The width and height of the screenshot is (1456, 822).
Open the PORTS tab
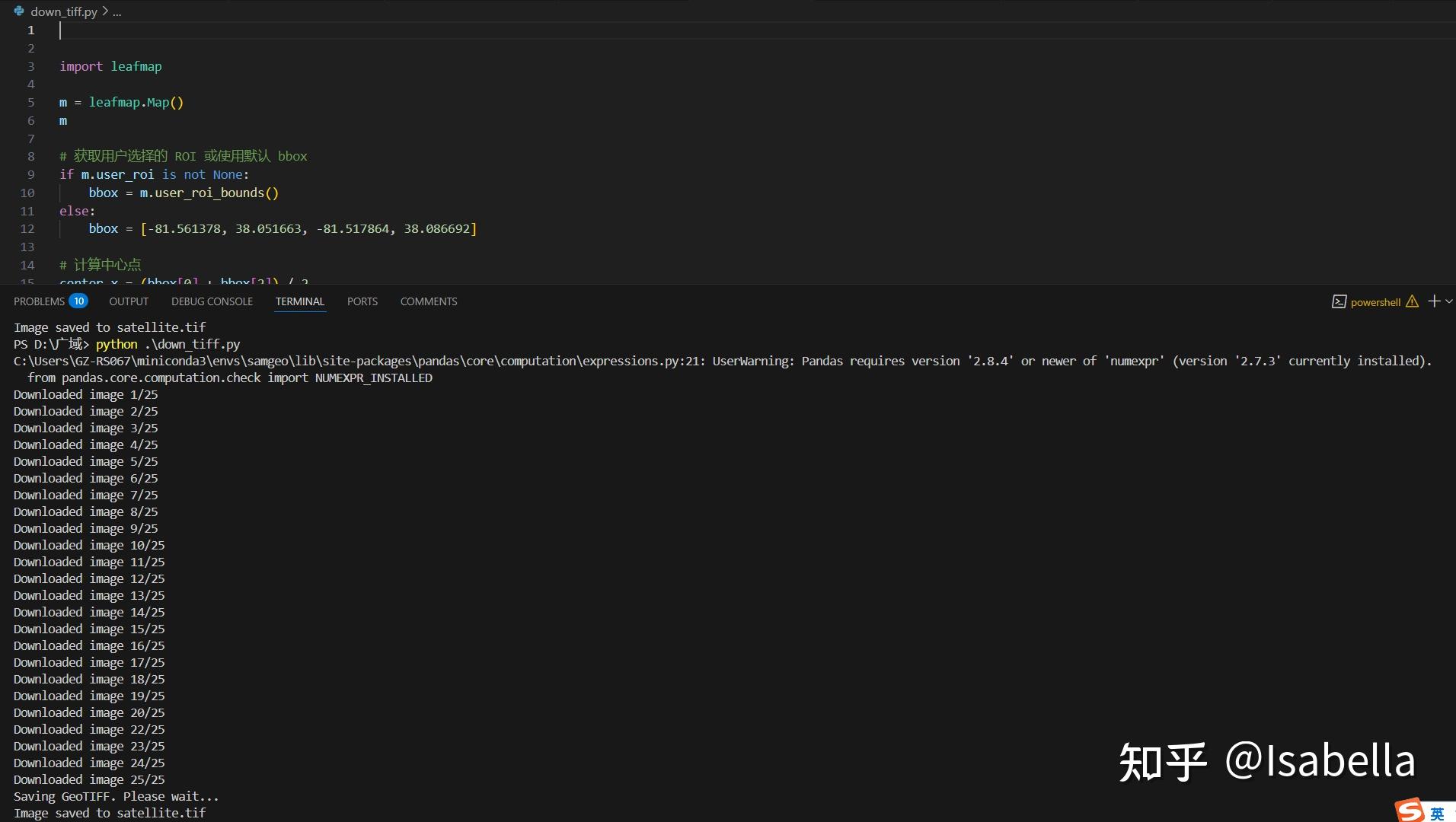(x=362, y=301)
